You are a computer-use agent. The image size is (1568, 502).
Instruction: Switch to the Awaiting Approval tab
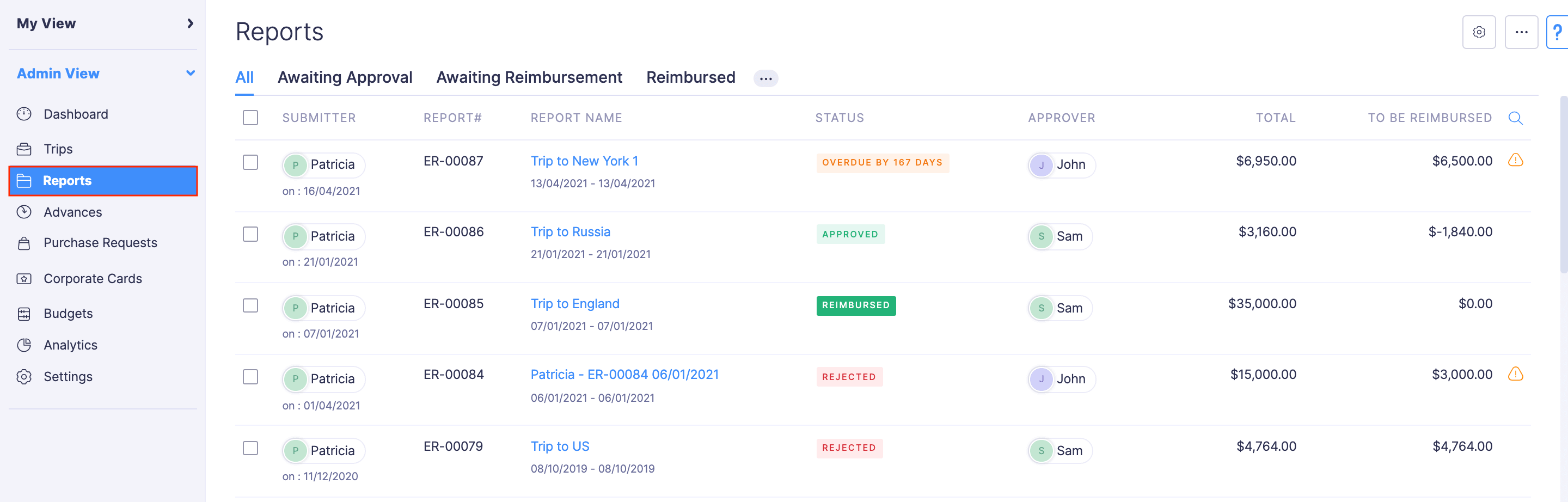[x=345, y=77]
